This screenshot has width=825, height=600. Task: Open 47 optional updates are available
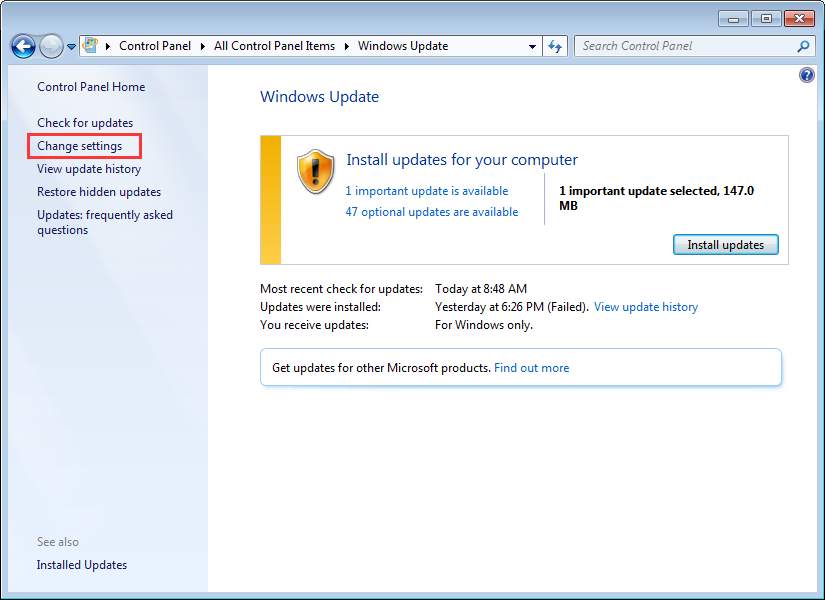click(431, 212)
